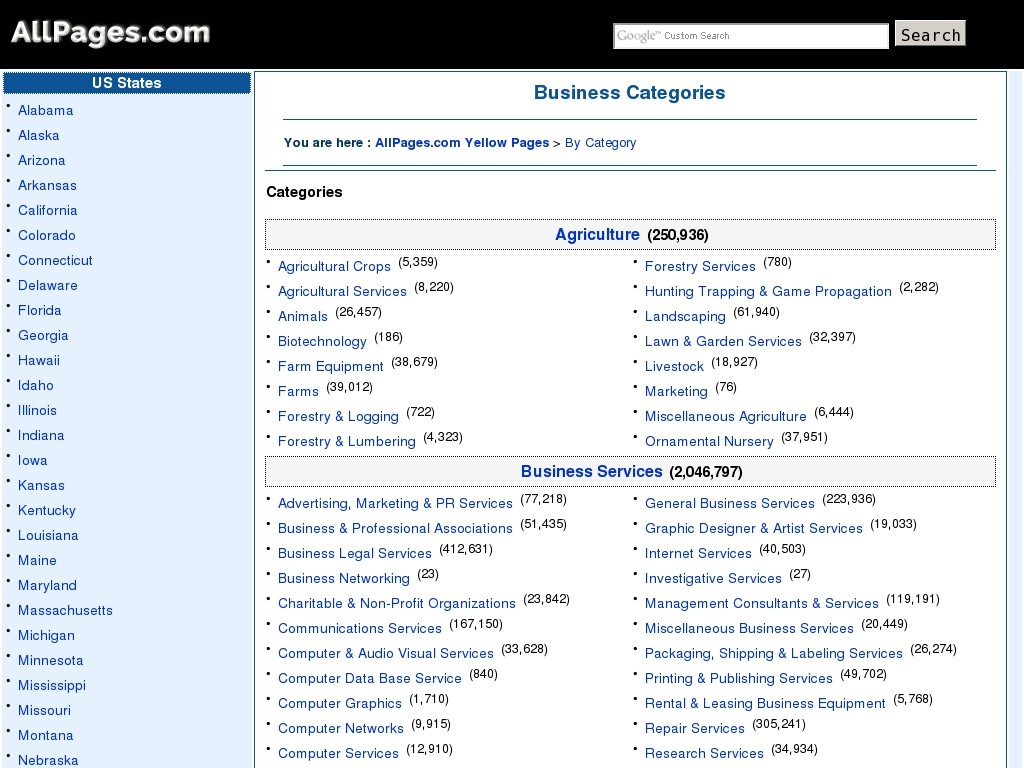Open Business & Professional Associations
Viewport: 1024px width, 768px height.
(x=395, y=528)
